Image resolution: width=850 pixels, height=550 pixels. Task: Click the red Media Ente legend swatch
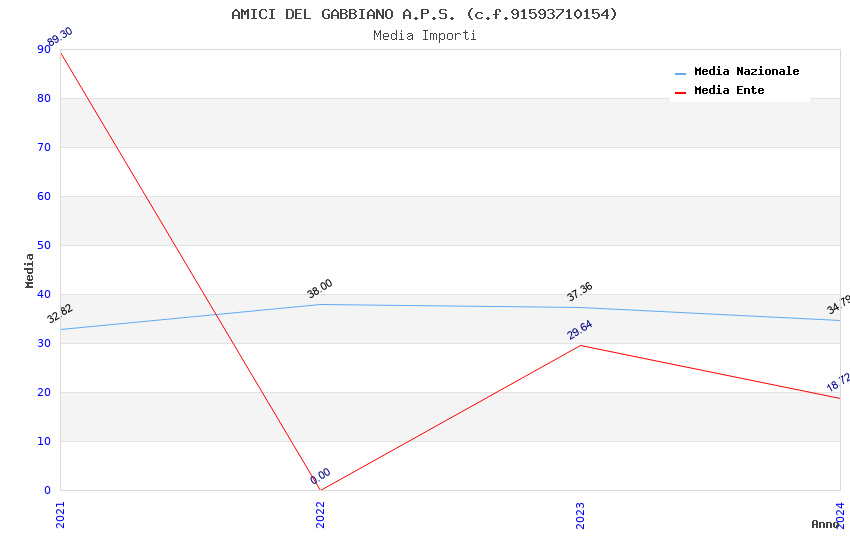coord(681,92)
